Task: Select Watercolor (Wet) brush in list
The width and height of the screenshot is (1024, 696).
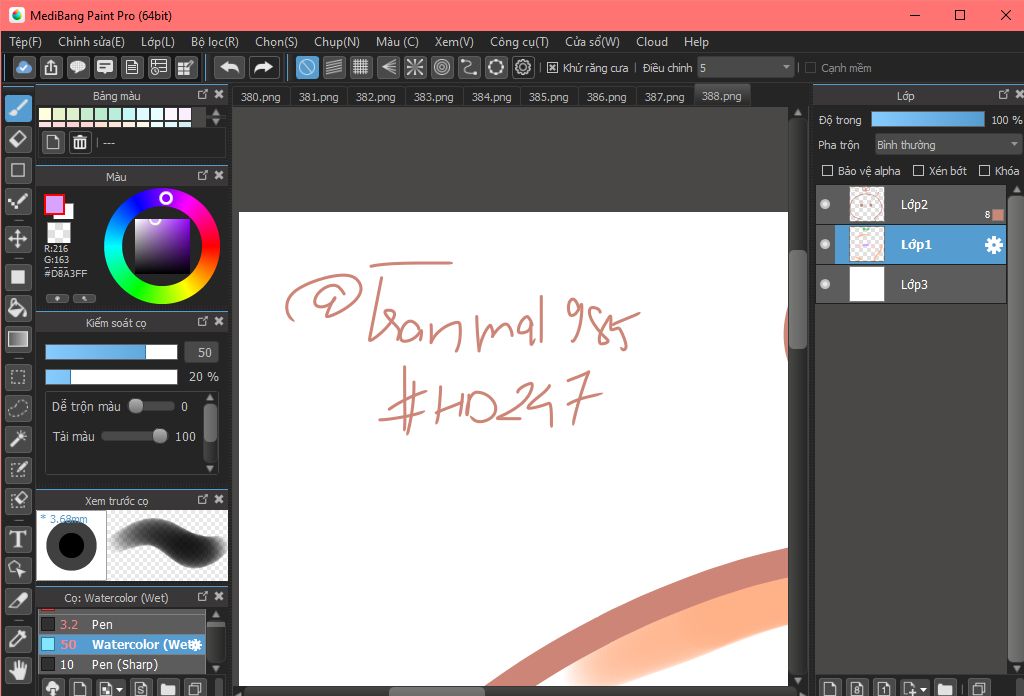Action: [x=122, y=644]
